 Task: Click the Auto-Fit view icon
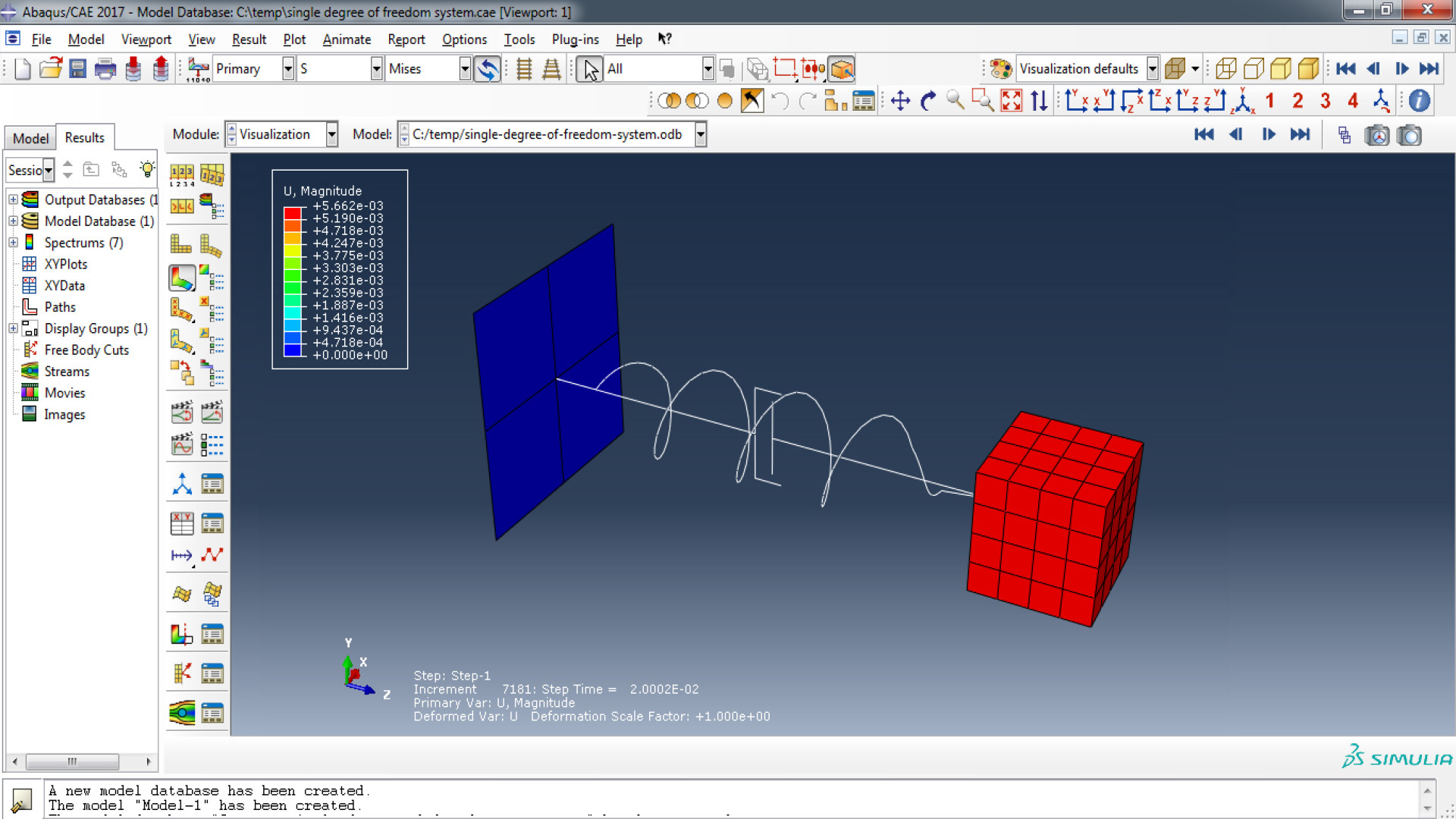tap(1012, 101)
